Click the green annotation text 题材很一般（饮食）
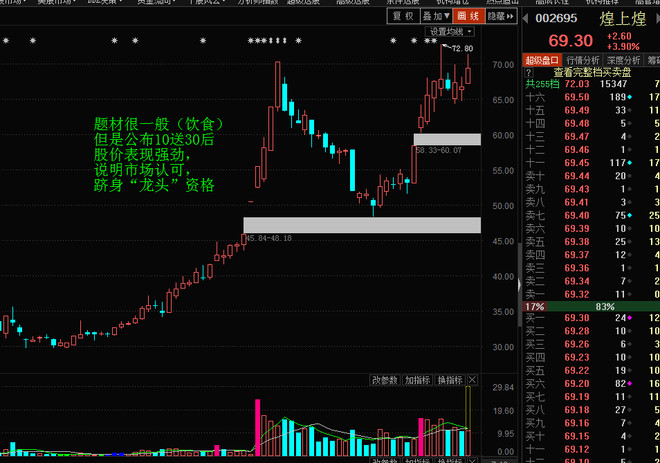This screenshot has height=463, width=660. click(158, 124)
